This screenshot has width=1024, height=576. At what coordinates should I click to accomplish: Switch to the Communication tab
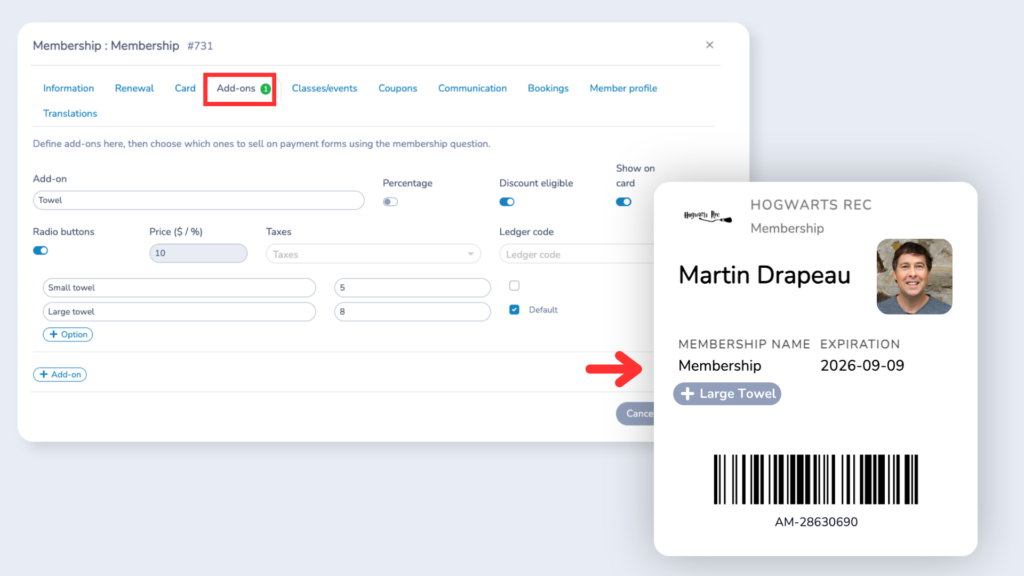pos(472,88)
